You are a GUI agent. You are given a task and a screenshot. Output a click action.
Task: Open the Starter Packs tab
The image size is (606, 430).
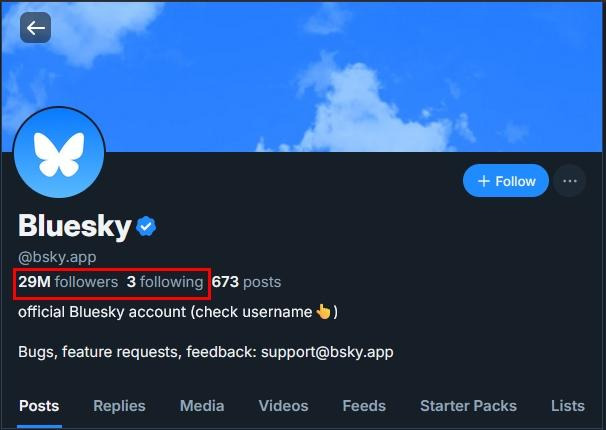(468, 406)
